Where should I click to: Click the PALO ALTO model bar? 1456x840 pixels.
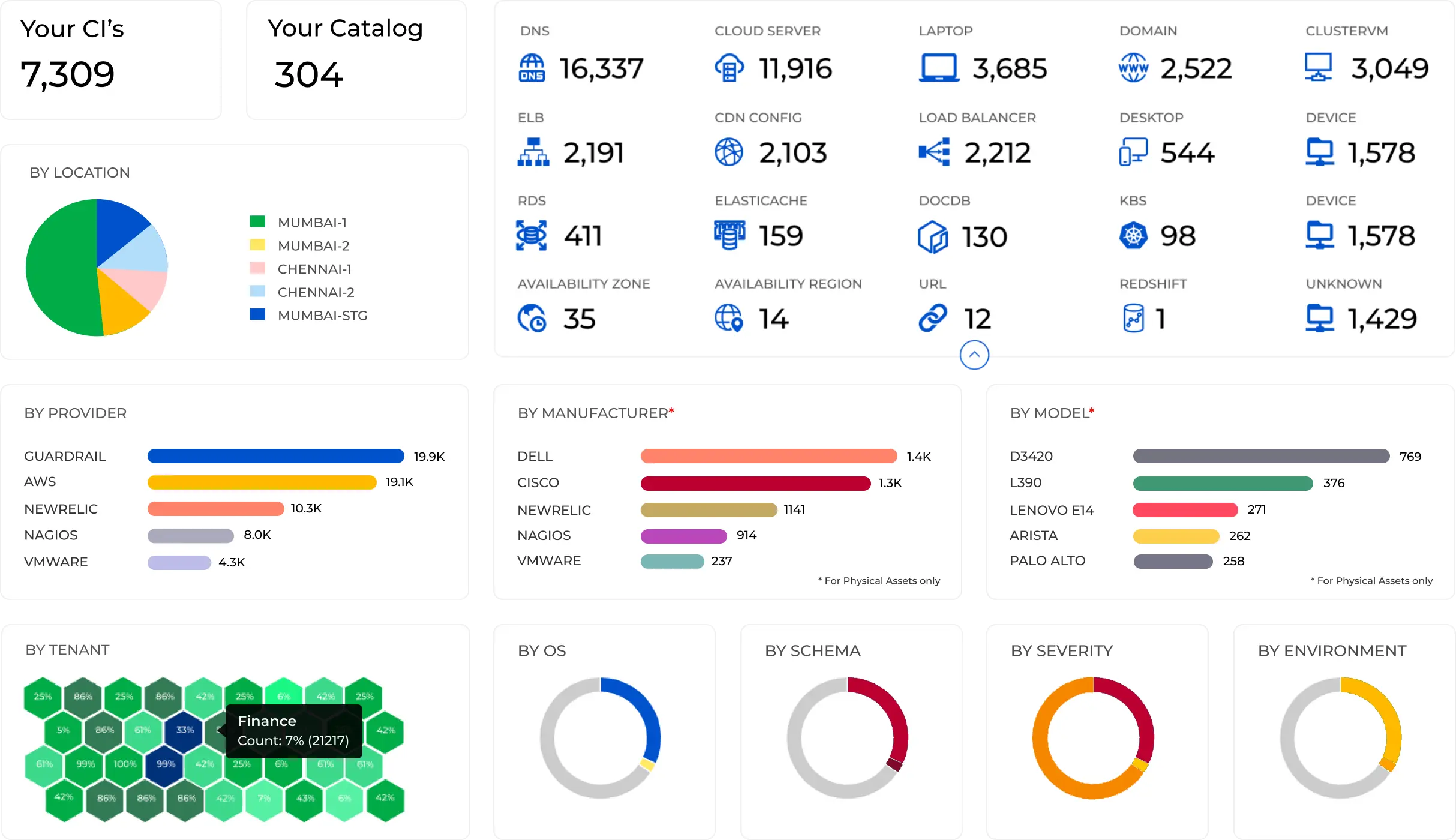click(1173, 561)
